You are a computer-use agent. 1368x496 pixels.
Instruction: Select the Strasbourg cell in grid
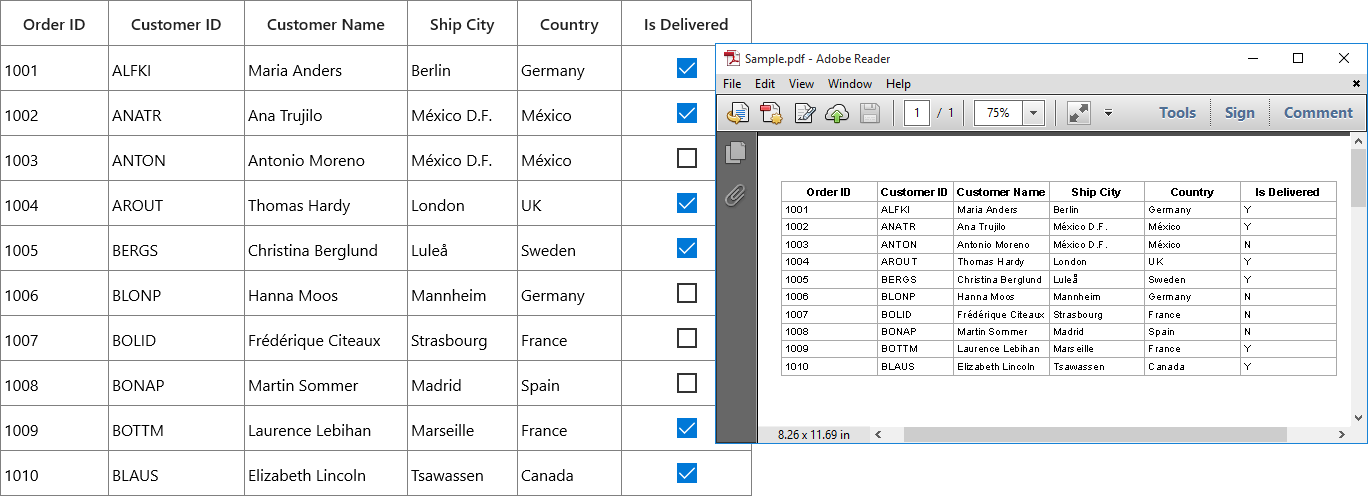[x=462, y=338]
